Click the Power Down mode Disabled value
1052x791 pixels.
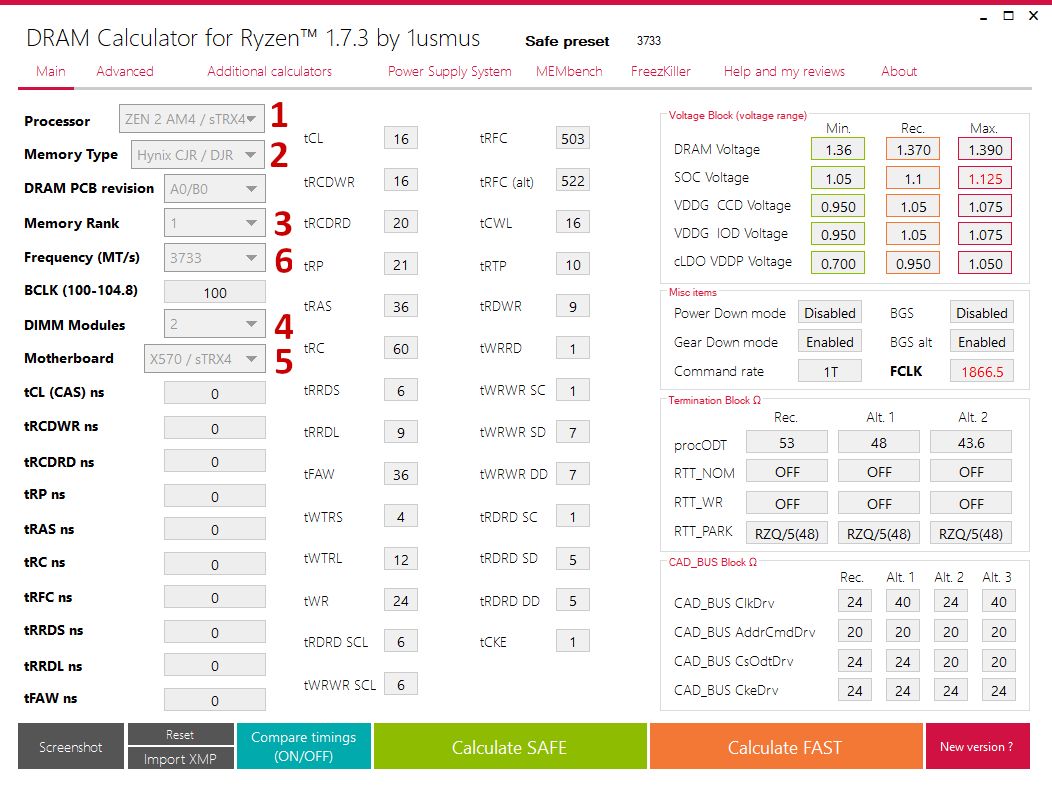pos(830,313)
